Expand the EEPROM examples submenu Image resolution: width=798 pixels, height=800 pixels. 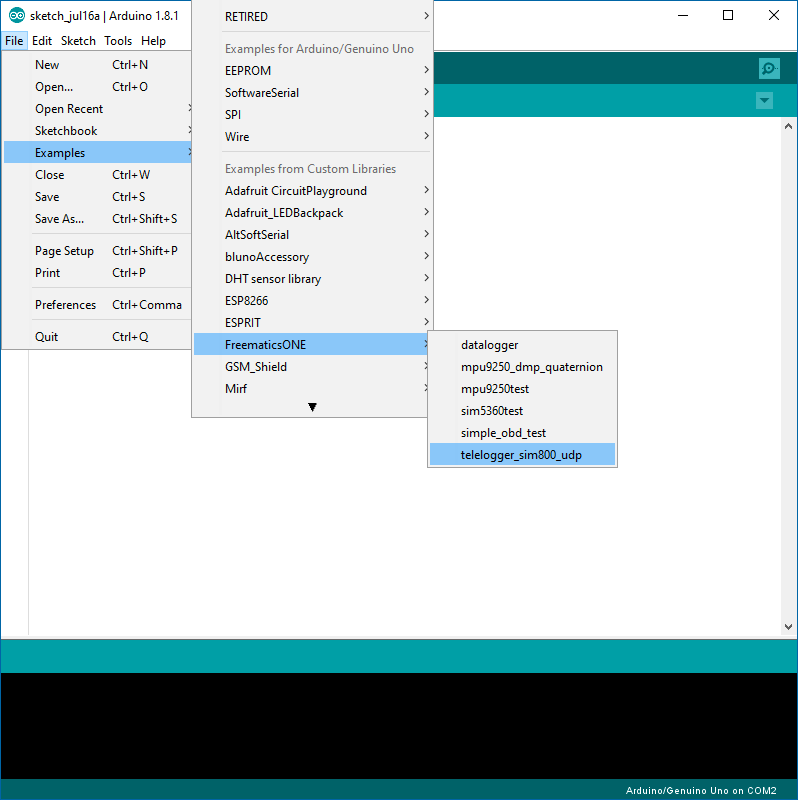coord(313,70)
